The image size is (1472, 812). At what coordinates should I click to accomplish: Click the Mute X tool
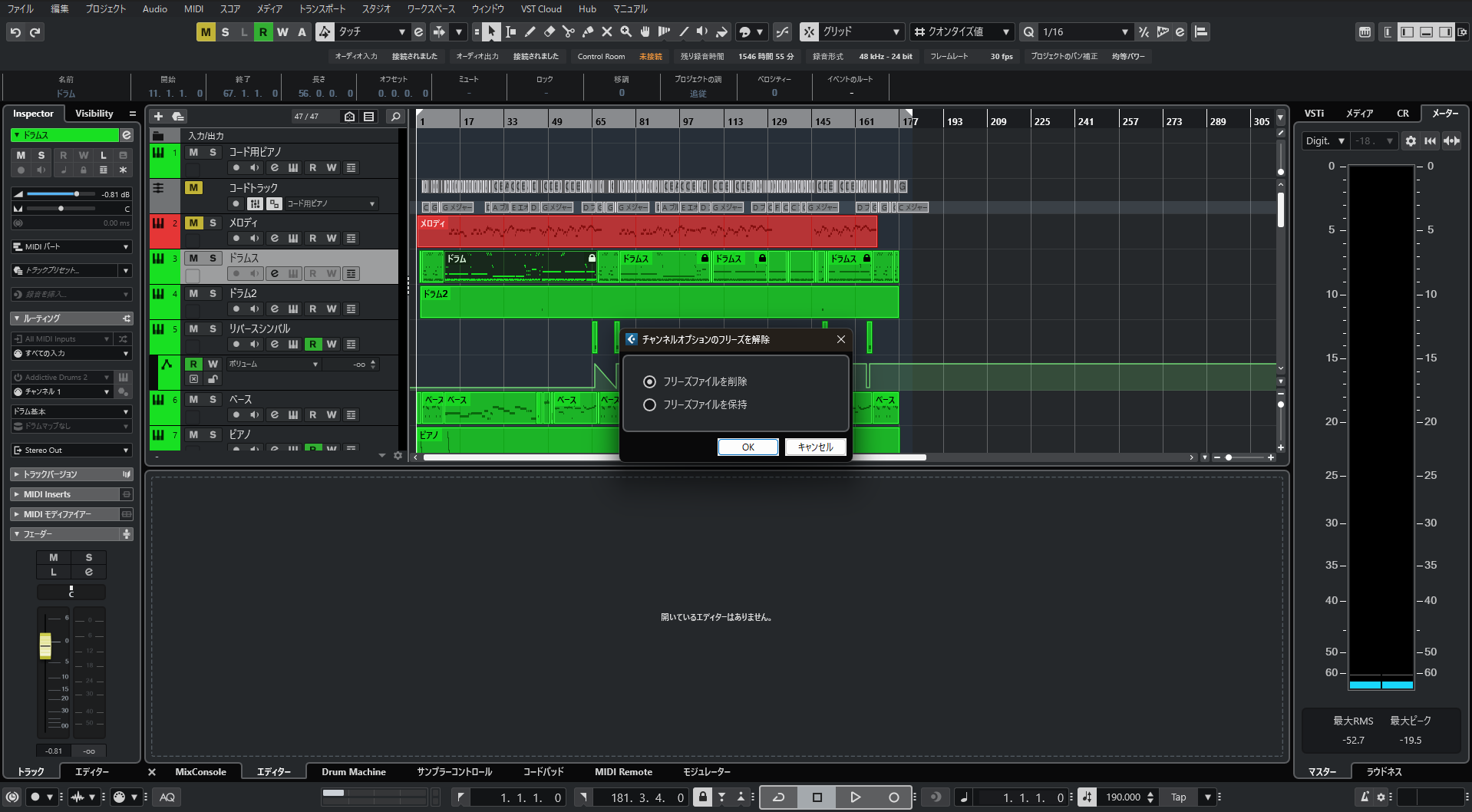pos(606,31)
